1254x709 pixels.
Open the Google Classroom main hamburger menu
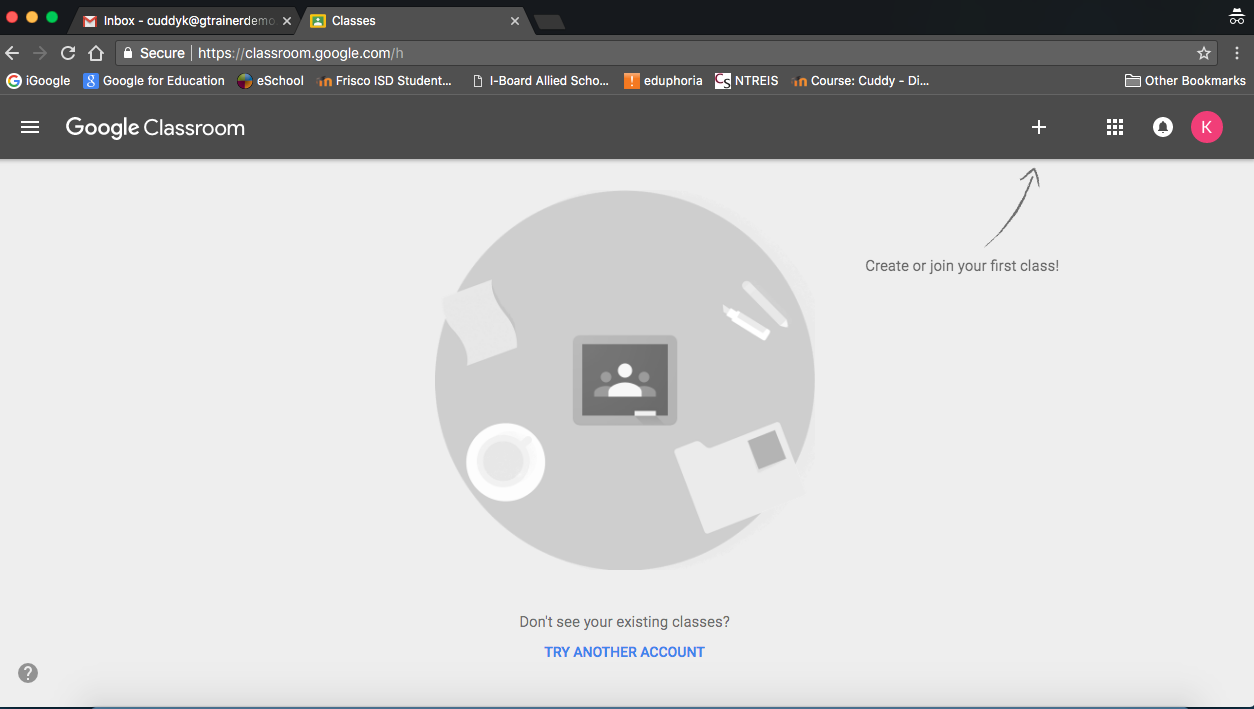30,127
